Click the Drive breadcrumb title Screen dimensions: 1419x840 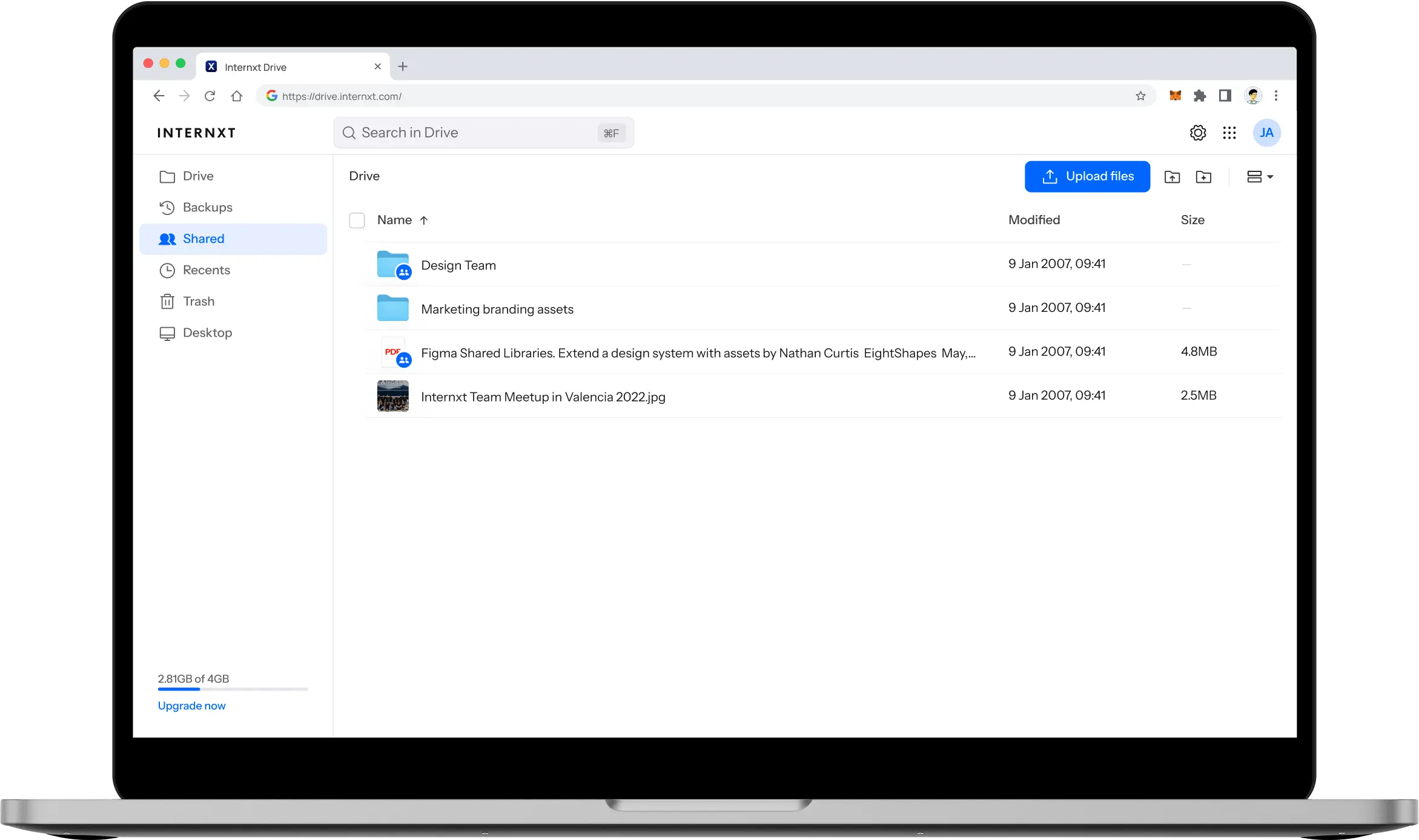pos(364,176)
